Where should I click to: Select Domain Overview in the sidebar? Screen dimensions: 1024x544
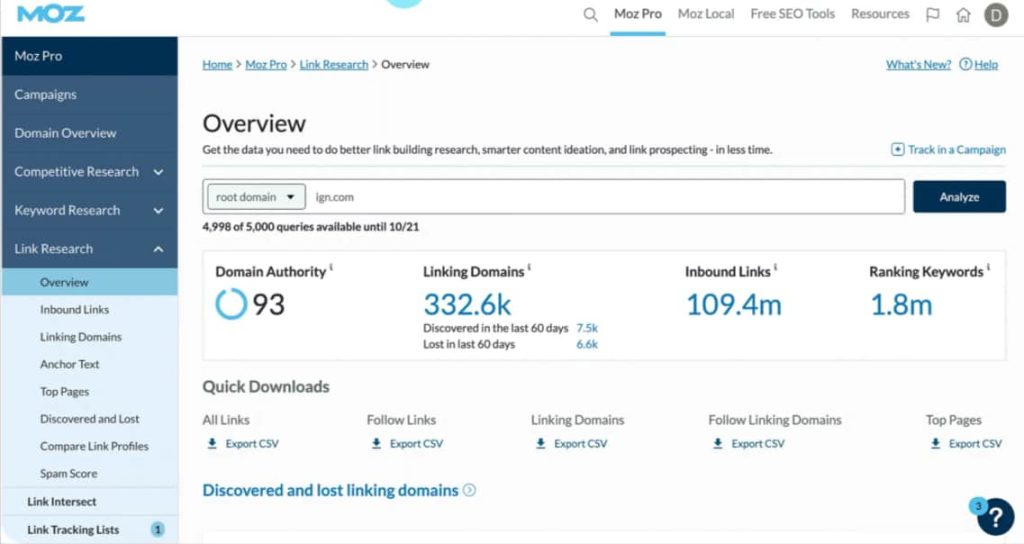[89, 133]
